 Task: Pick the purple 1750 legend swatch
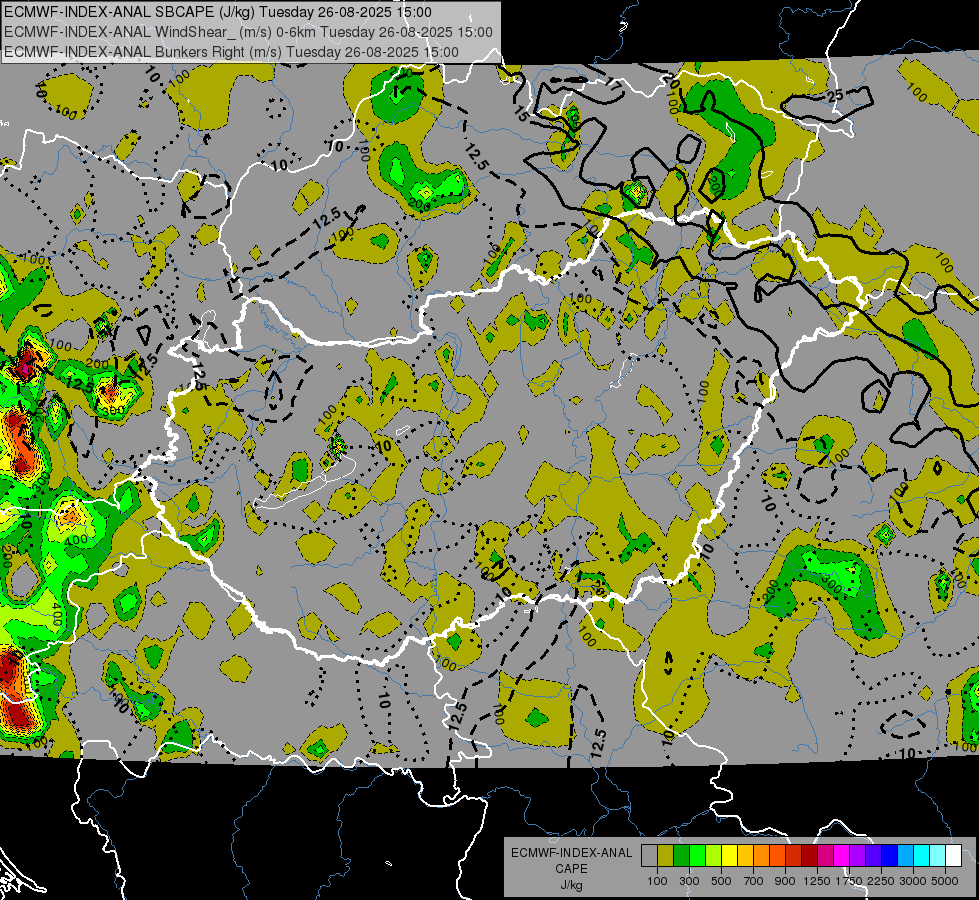(x=857, y=856)
